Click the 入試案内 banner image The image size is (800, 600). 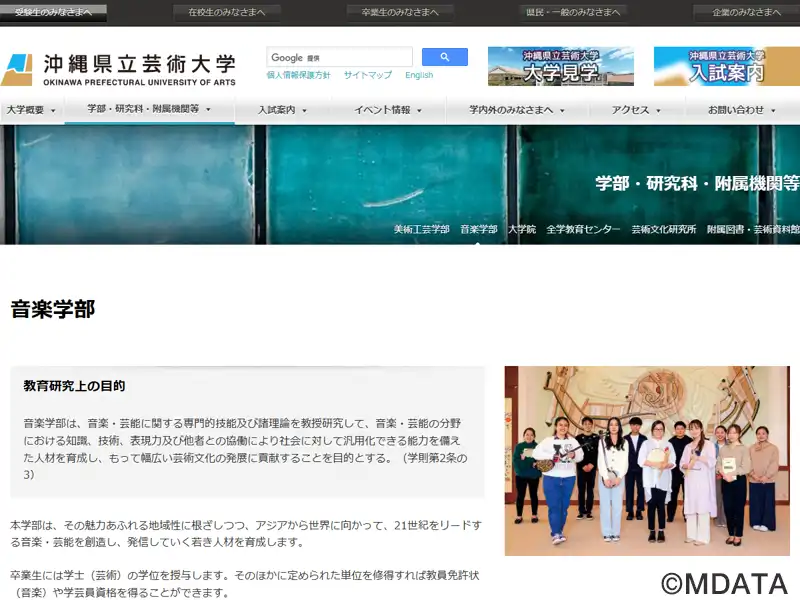pos(727,66)
